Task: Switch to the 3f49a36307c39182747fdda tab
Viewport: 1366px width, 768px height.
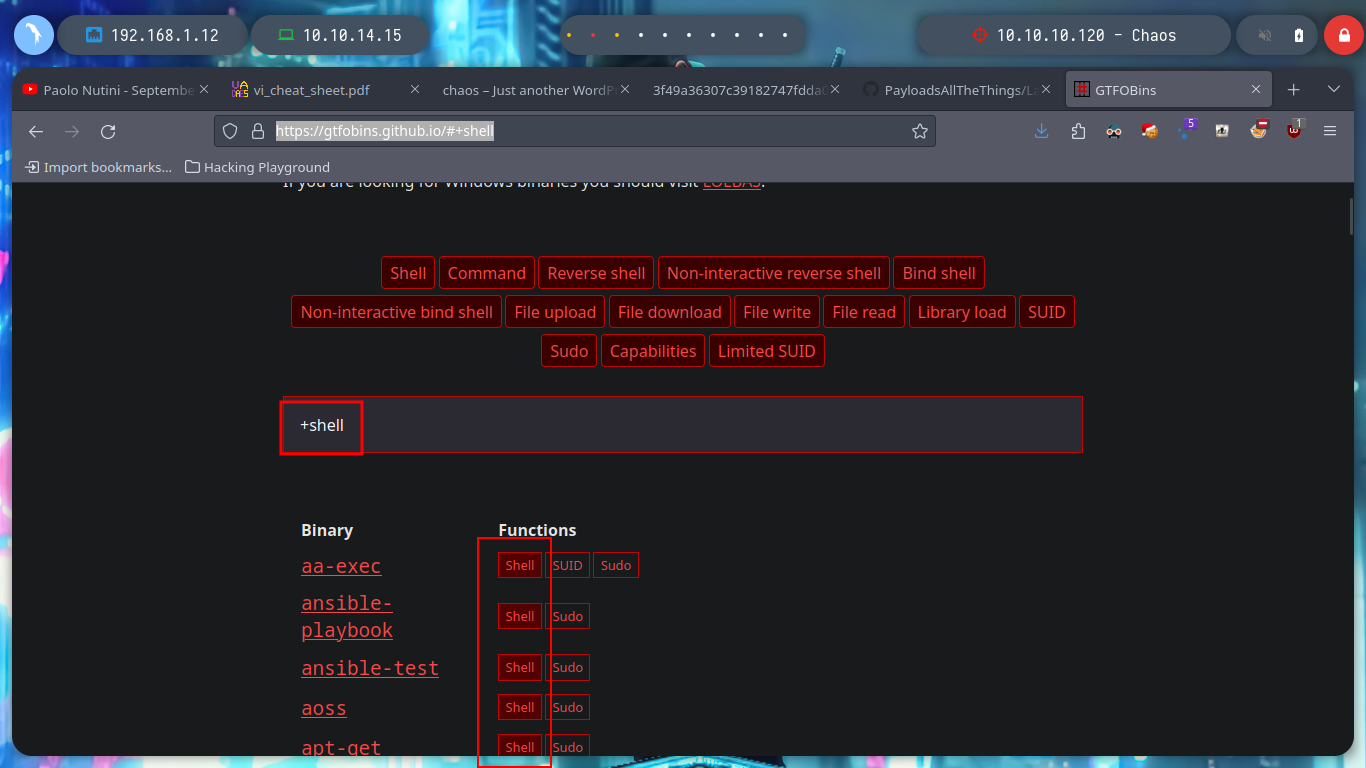Action: (x=748, y=90)
